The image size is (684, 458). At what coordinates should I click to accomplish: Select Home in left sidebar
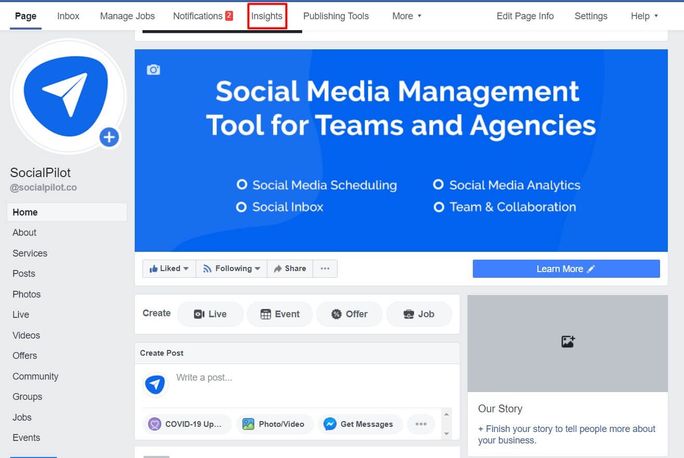click(67, 212)
